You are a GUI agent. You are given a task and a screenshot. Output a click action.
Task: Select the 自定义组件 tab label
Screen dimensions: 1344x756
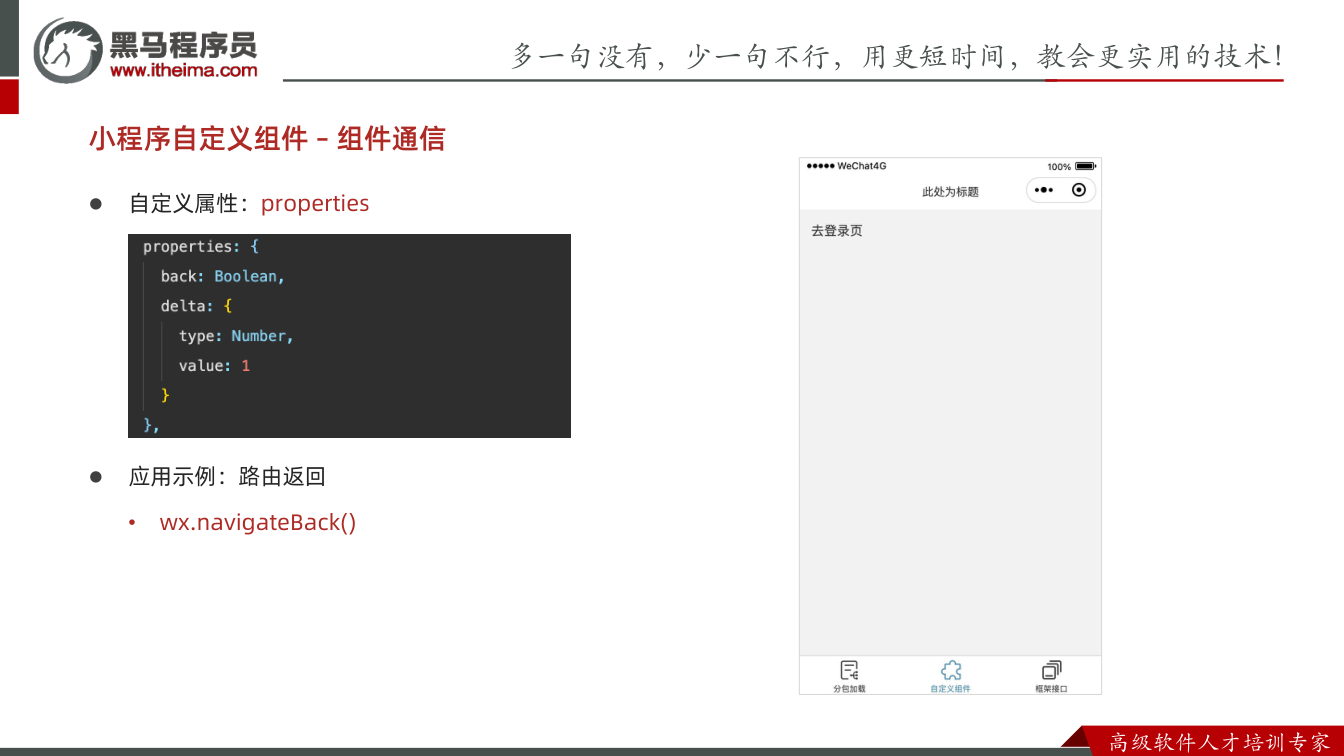click(x=951, y=688)
